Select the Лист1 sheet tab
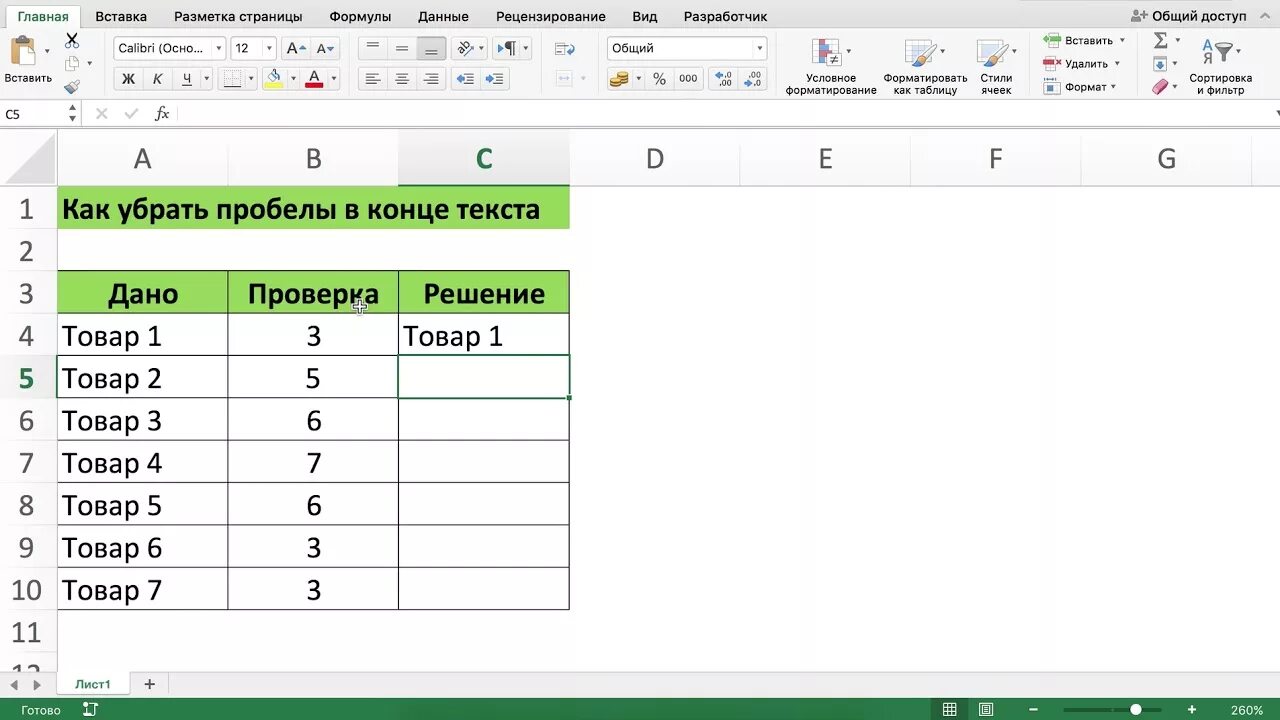 pos(93,684)
